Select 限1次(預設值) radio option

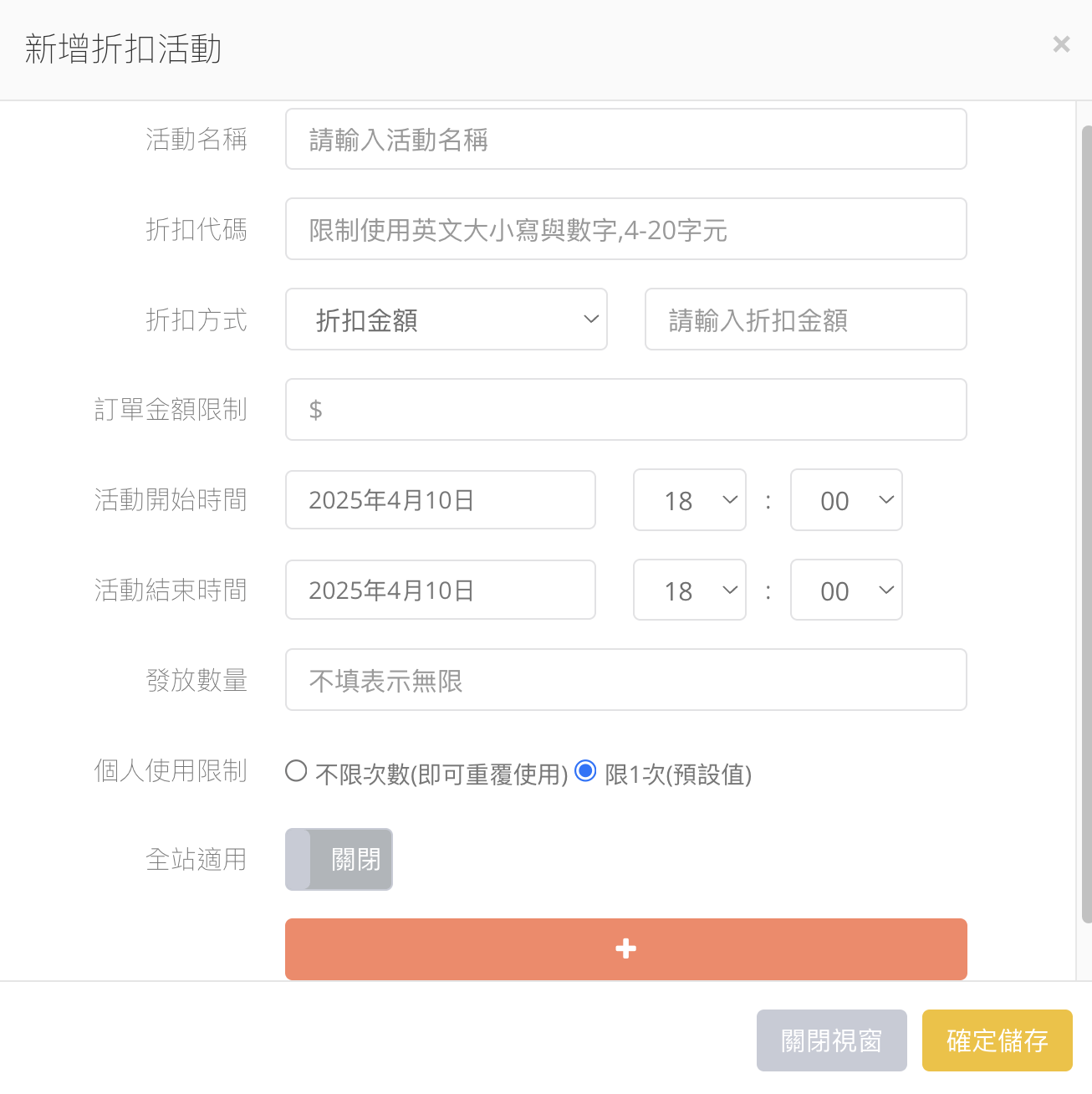click(x=585, y=771)
